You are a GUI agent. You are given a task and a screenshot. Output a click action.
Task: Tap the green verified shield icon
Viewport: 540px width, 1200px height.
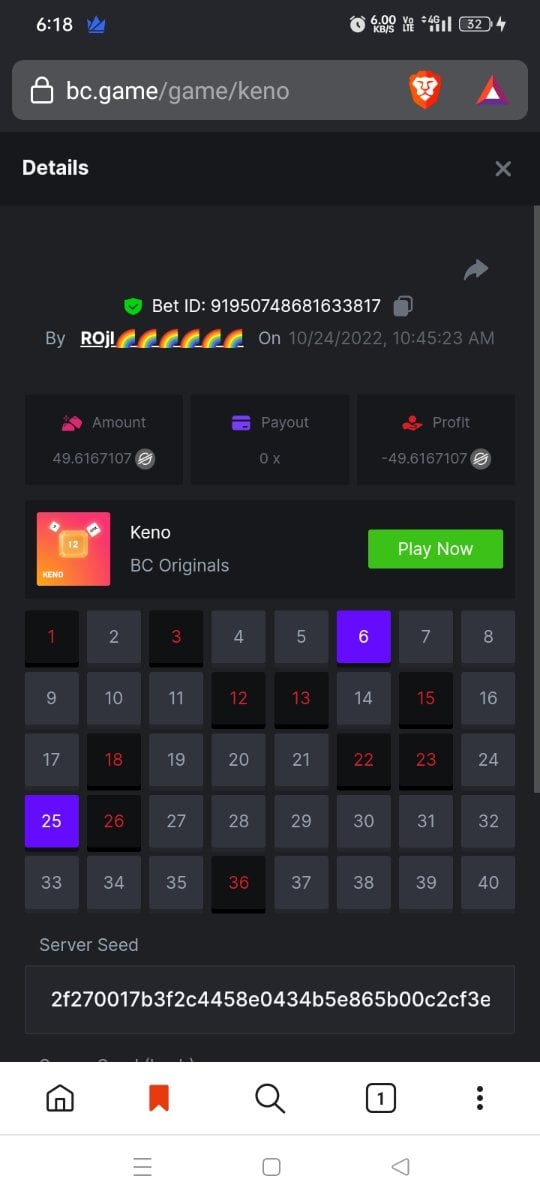pos(133,306)
